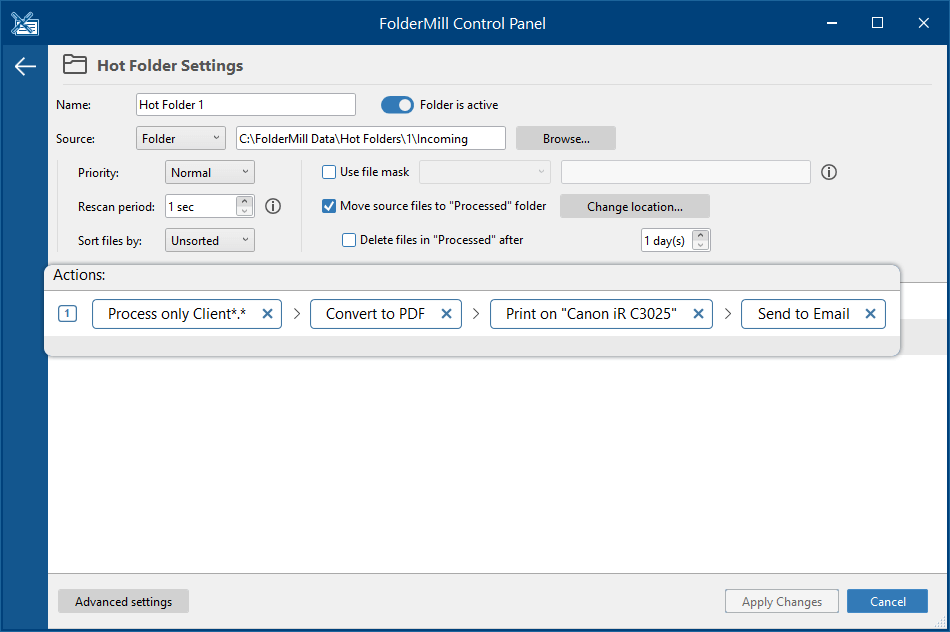950x632 pixels.
Task: Click the Hot Folder 1 name field
Action: click(245, 104)
